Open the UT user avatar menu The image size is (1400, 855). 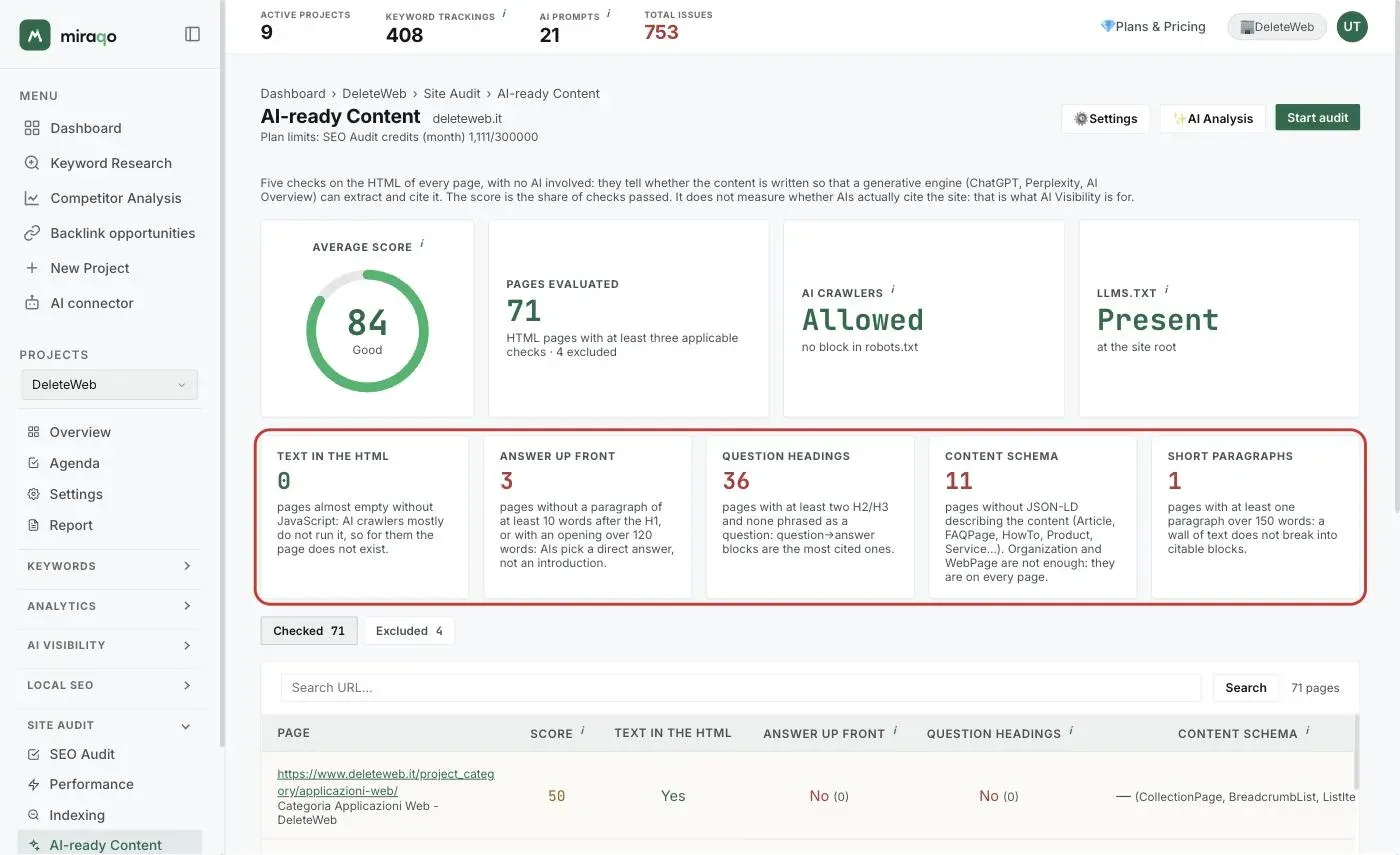point(1352,27)
